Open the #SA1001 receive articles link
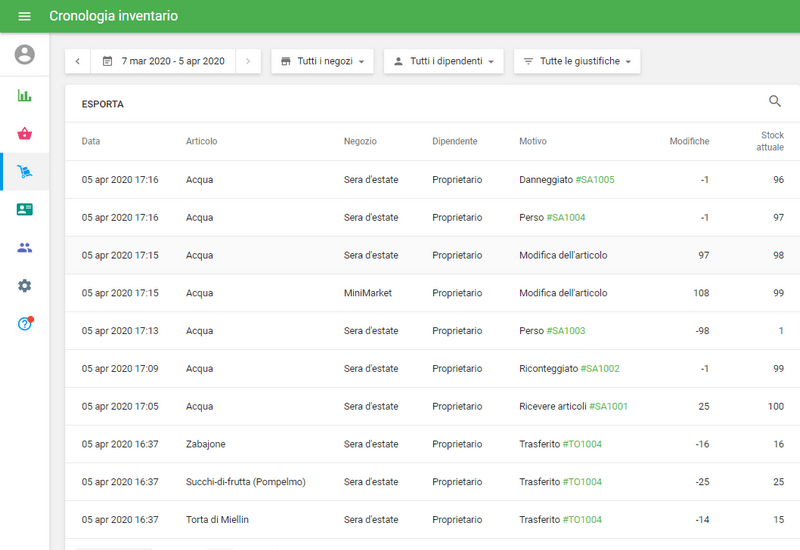Viewport: 800px width, 550px height. [608, 407]
